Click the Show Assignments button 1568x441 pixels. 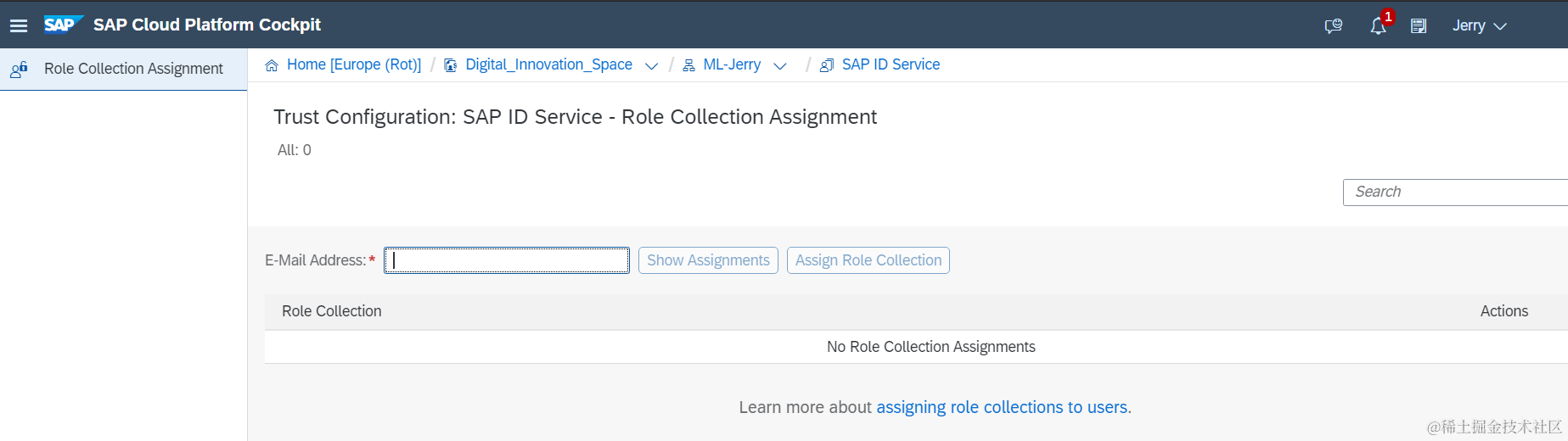point(708,260)
